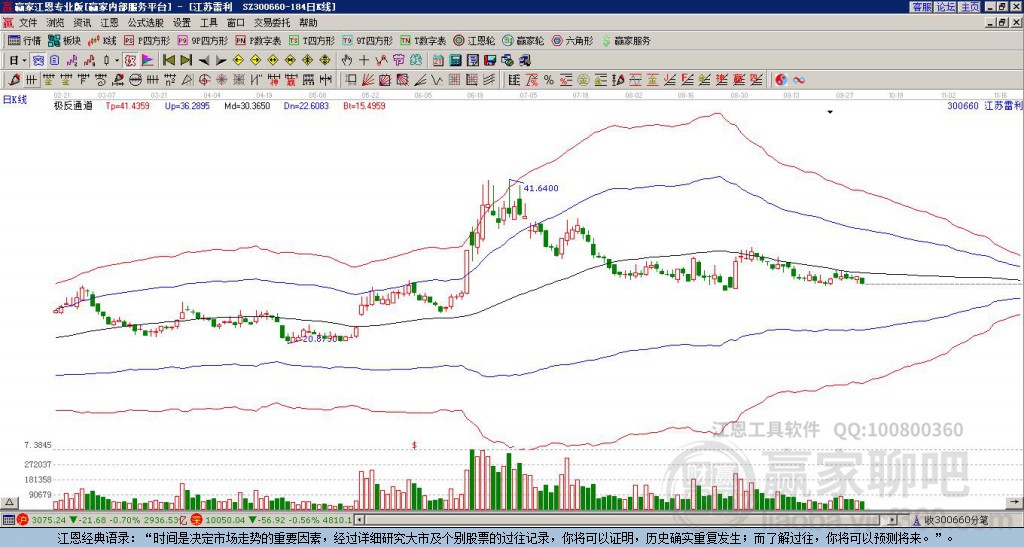Open the 板块 sector view
The height and width of the screenshot is (548, 1024).
click(64, 40)
